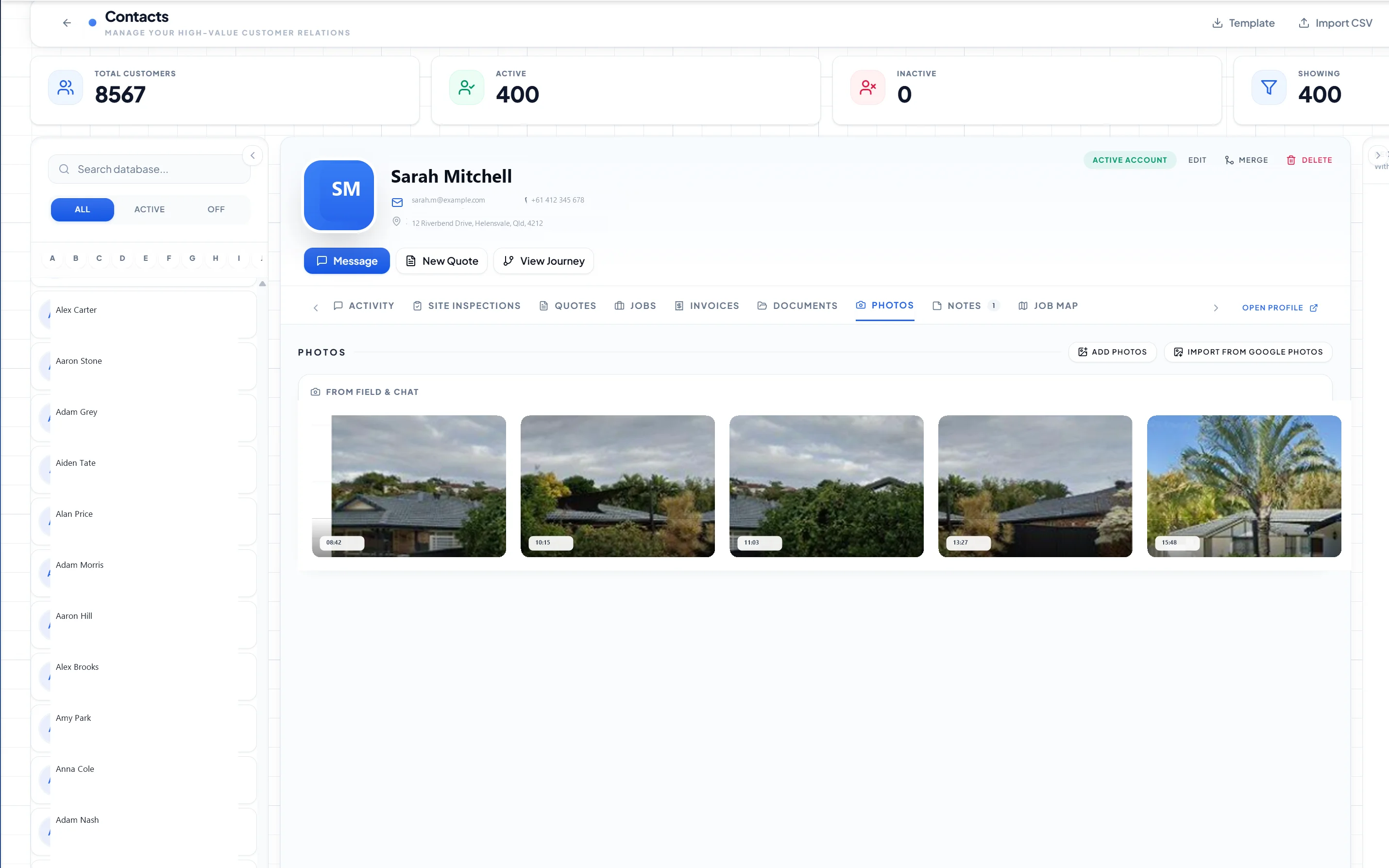This screenshot has width=1389, height=868.
Task: Filter contacts by letter H
Action: coord(216,258)
